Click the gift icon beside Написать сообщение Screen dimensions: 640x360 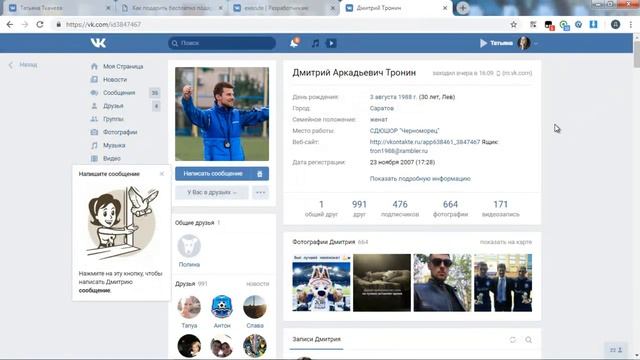coord(260,174)
